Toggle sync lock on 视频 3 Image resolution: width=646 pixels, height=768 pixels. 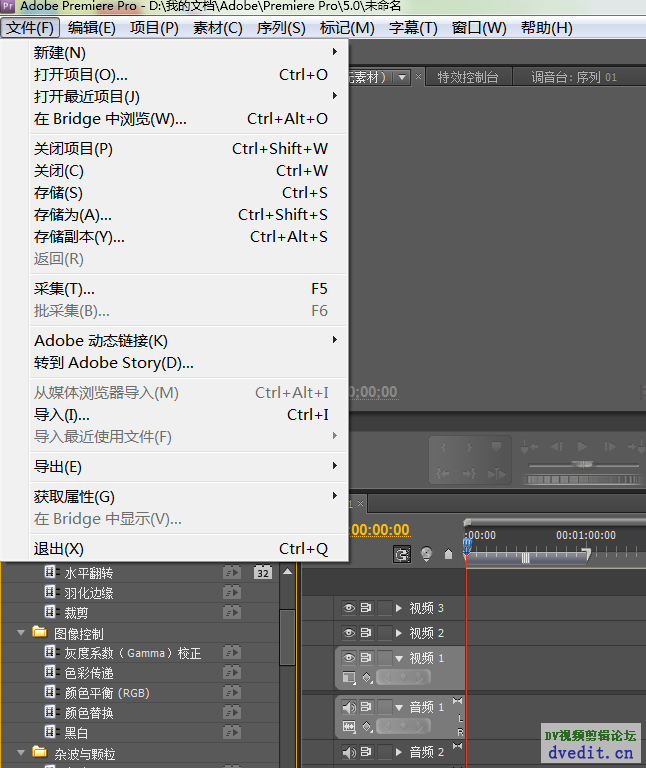[x=366, y=608]
